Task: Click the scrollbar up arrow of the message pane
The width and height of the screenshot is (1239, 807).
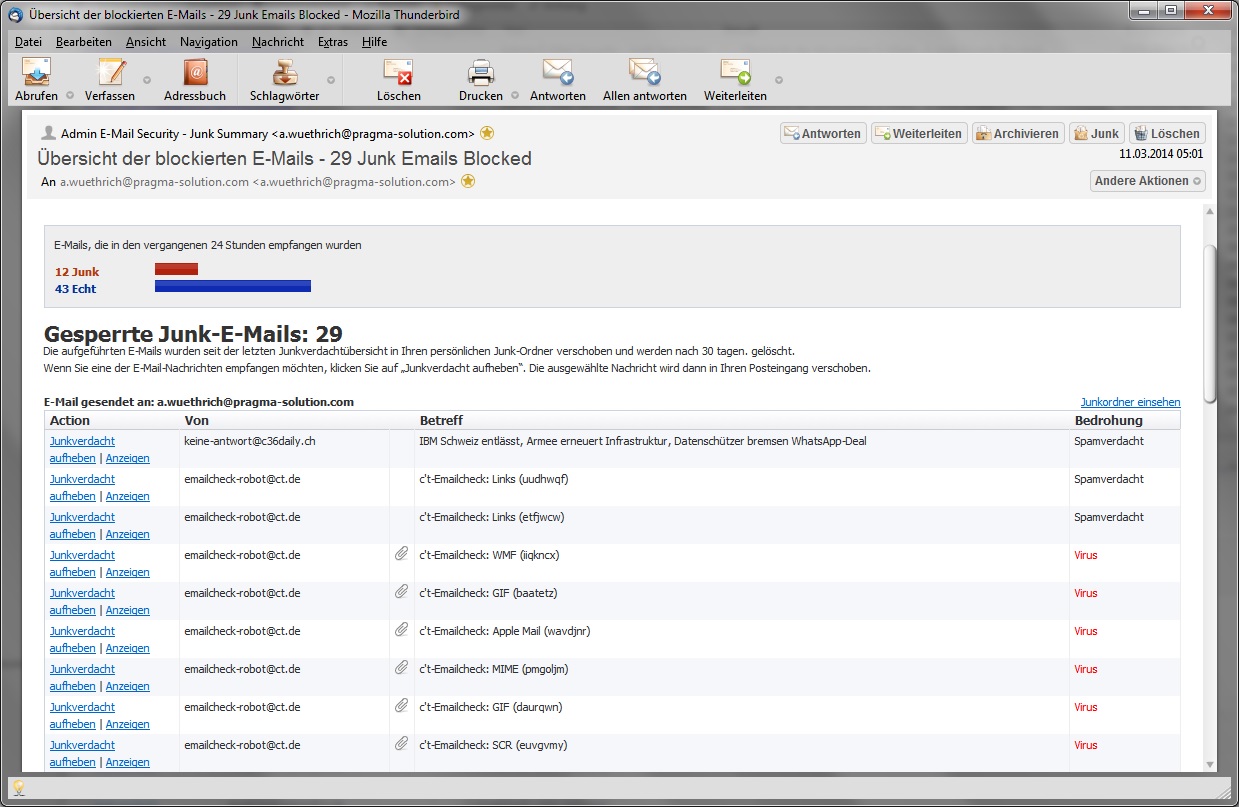Action: pyautogui.click(x=1209, y=212)
